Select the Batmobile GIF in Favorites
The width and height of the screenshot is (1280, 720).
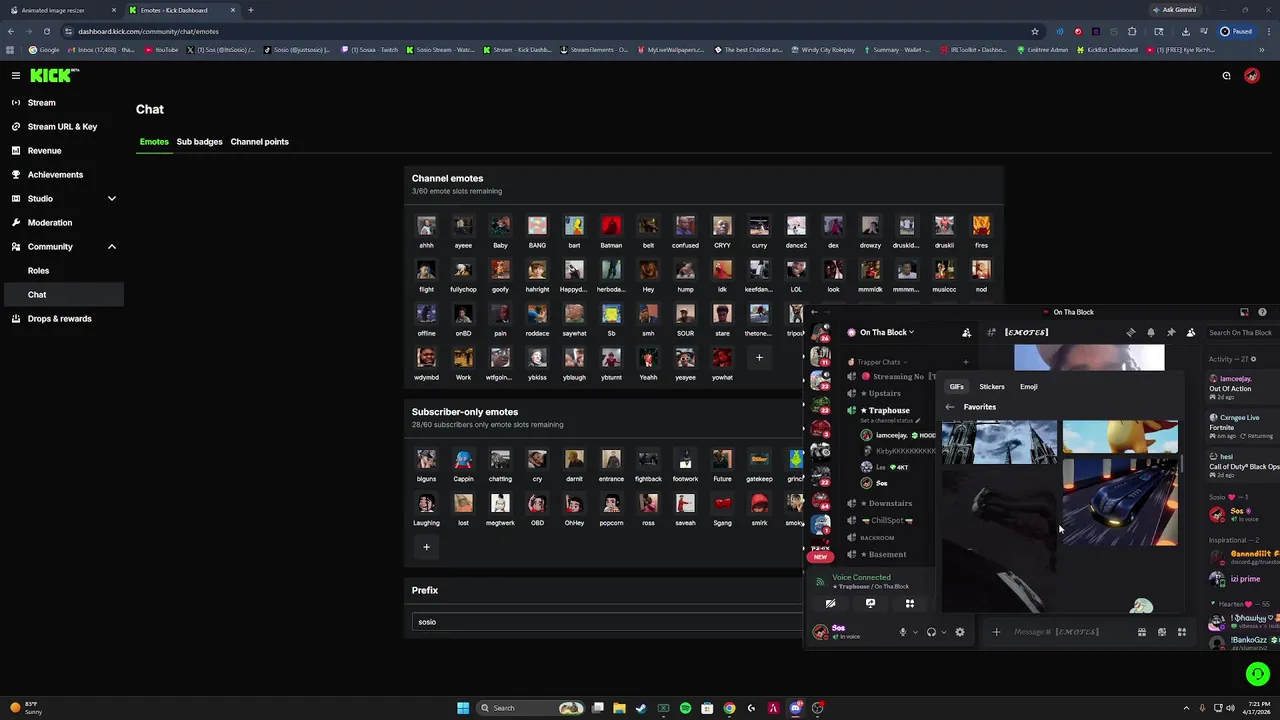click(1120, 502)
